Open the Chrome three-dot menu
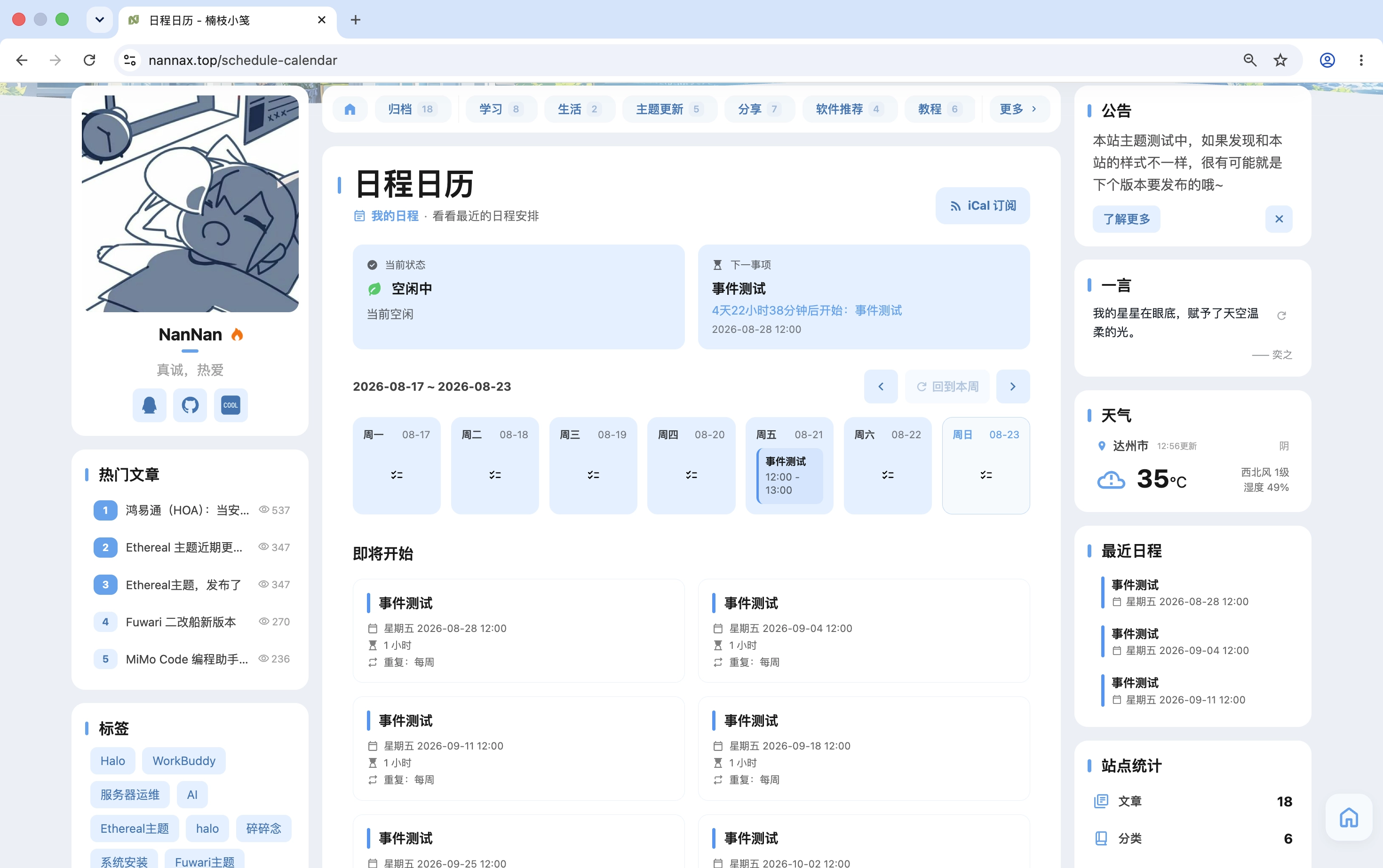 1361,60
